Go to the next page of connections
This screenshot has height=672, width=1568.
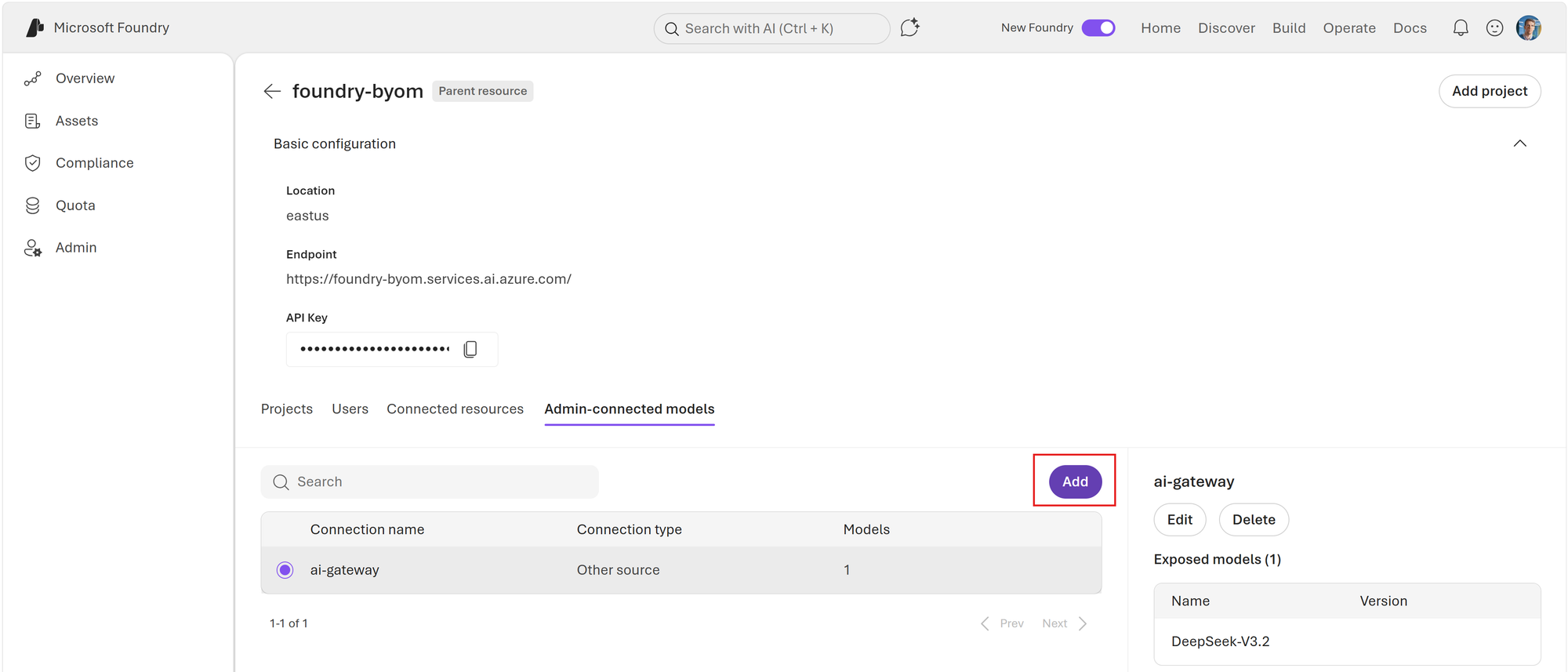pyautogui.click(x=1064, y=623)
